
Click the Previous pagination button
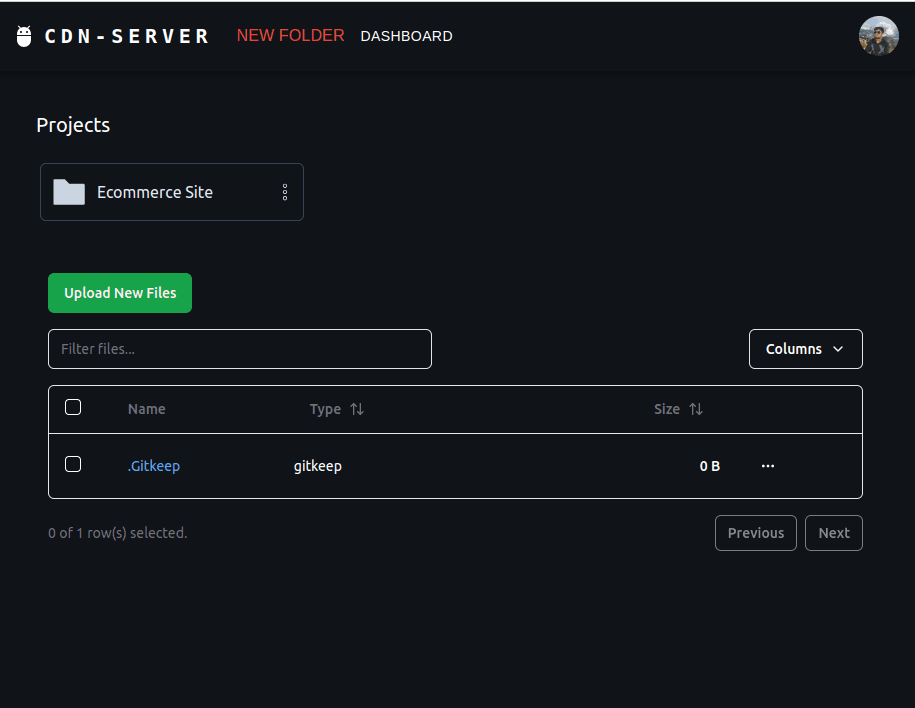pyautogui.click(x=755, y=533)
